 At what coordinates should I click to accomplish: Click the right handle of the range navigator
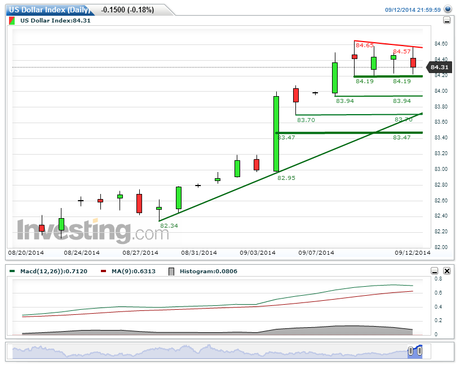(x=420, y=351)
